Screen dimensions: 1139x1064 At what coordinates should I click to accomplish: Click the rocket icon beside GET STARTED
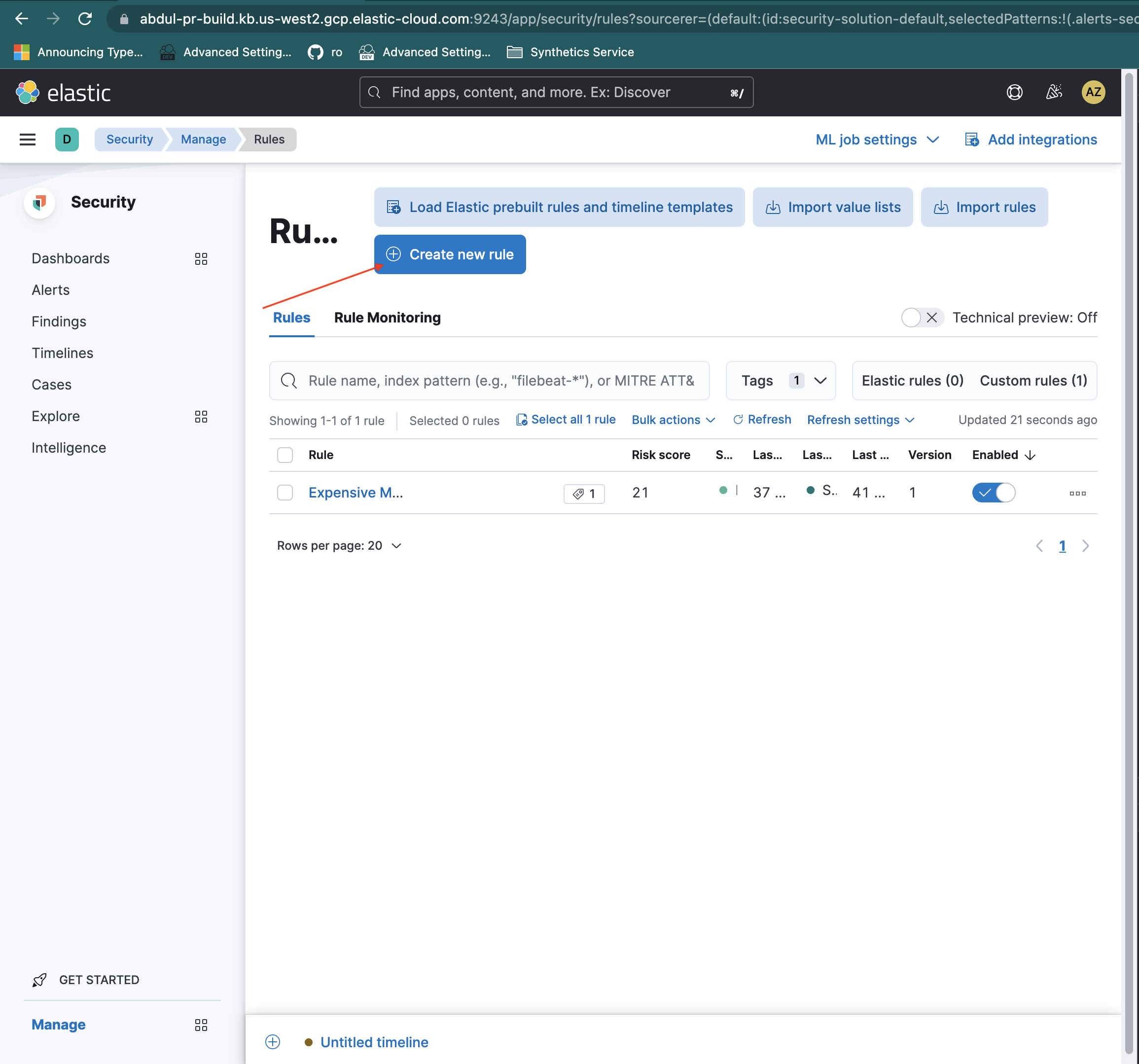(x=38, y=980)
